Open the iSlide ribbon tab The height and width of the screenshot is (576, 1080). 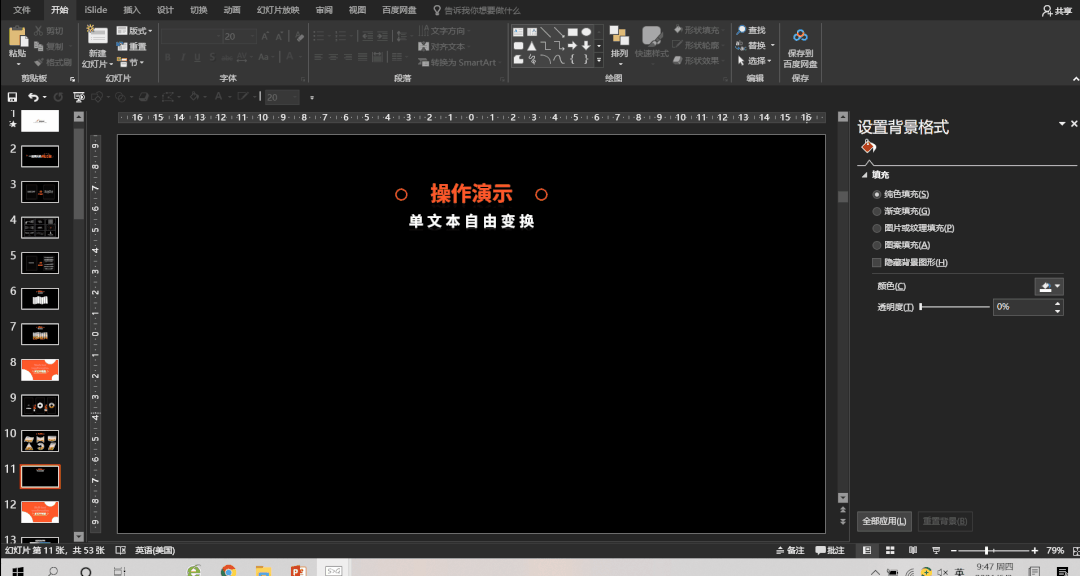pos(95,10)
